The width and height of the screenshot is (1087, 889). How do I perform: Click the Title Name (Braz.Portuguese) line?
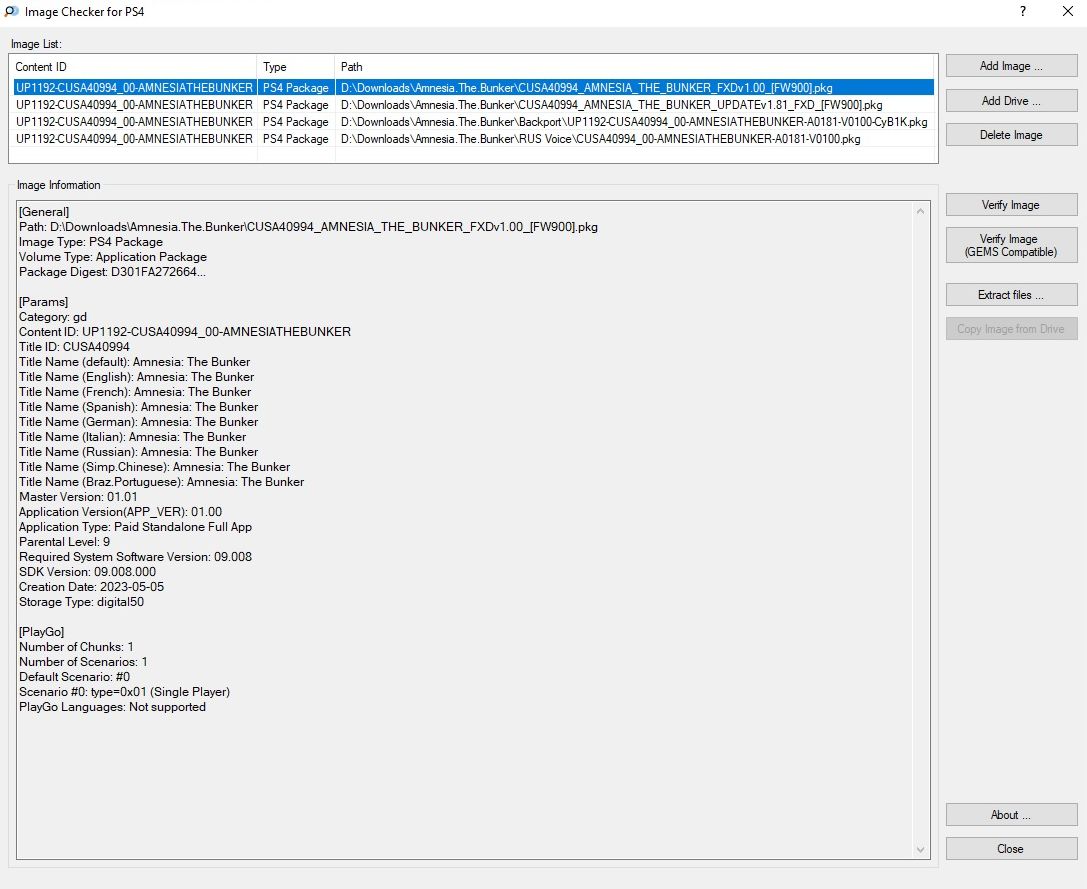[x=162, y=482]
